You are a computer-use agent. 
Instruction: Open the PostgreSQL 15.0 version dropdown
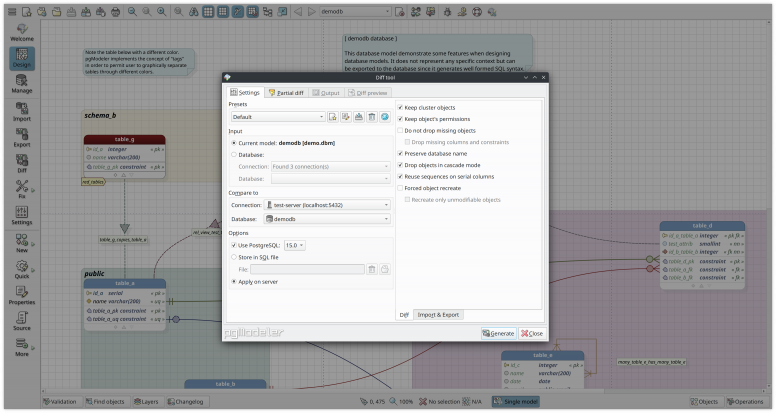(x=294, y=245)
